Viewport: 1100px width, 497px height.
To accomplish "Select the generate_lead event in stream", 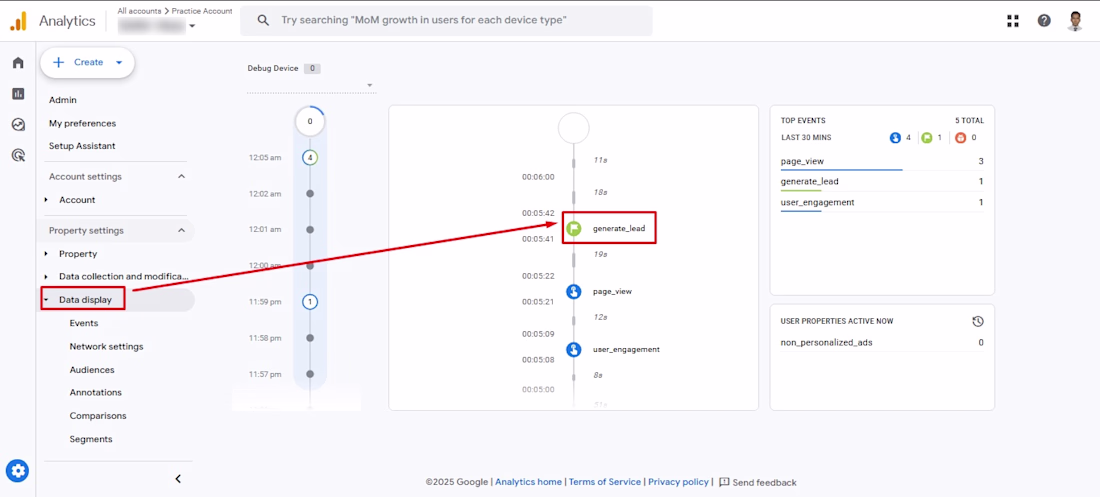I will pos(618,229).
